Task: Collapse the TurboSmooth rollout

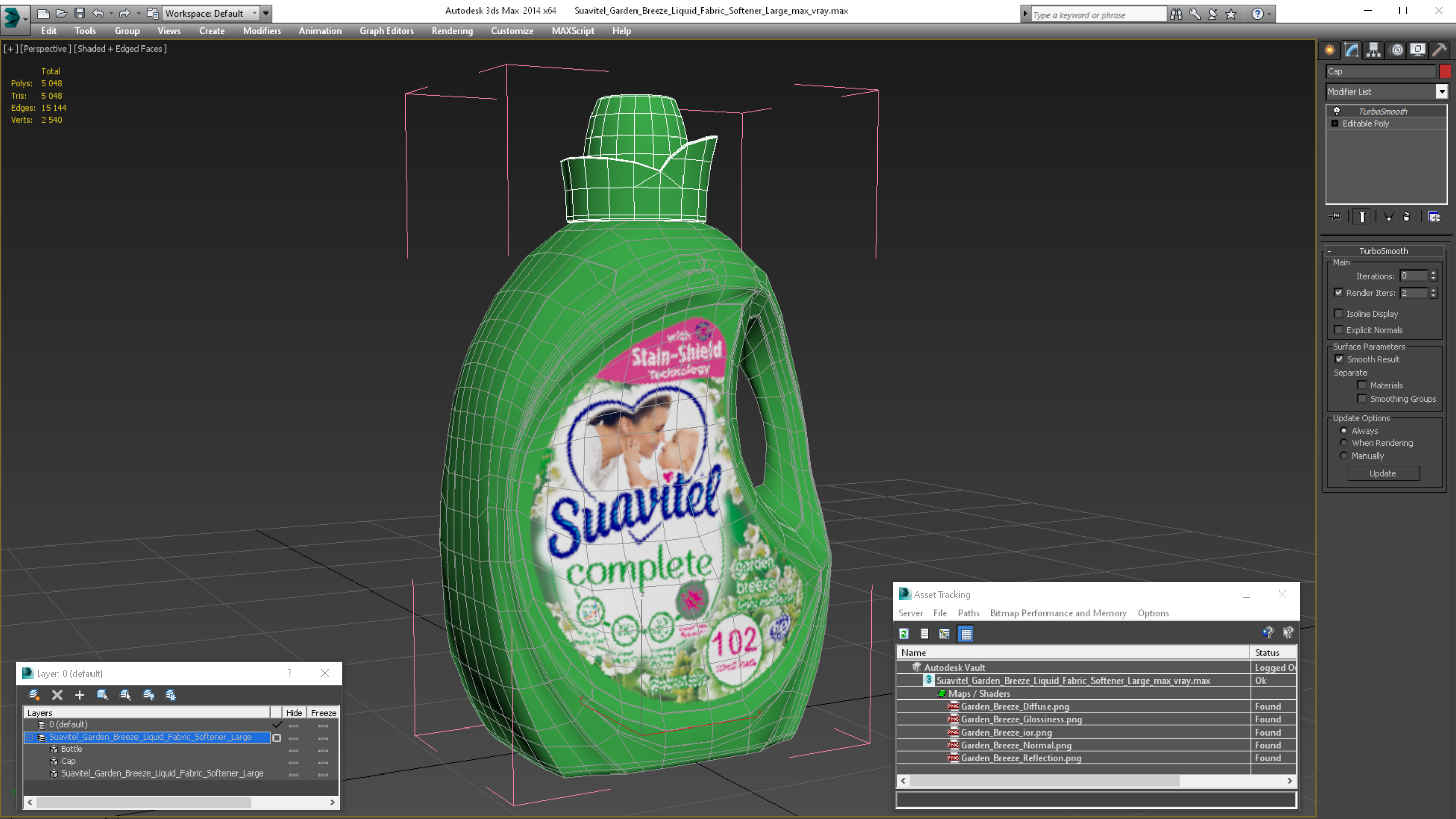Action: point(1329,251)
